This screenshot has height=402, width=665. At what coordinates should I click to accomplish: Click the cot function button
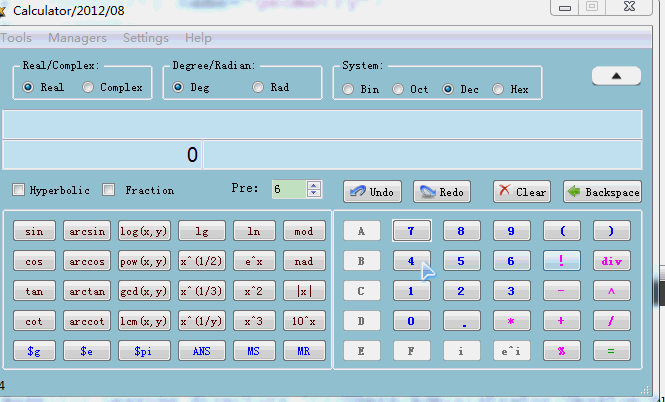coord(34,321)
